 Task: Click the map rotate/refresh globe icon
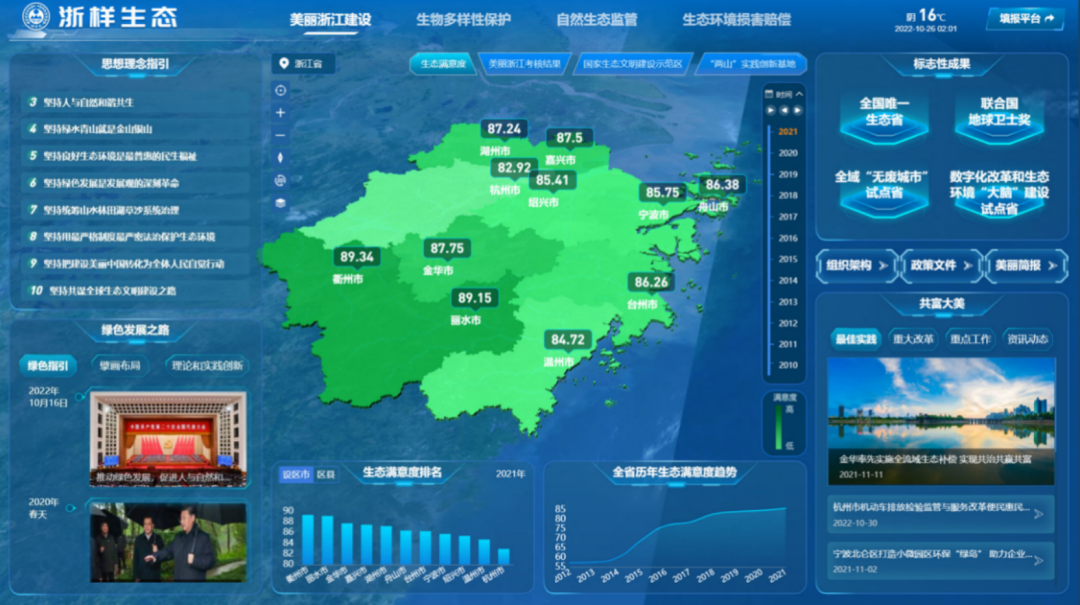(280, 180)
